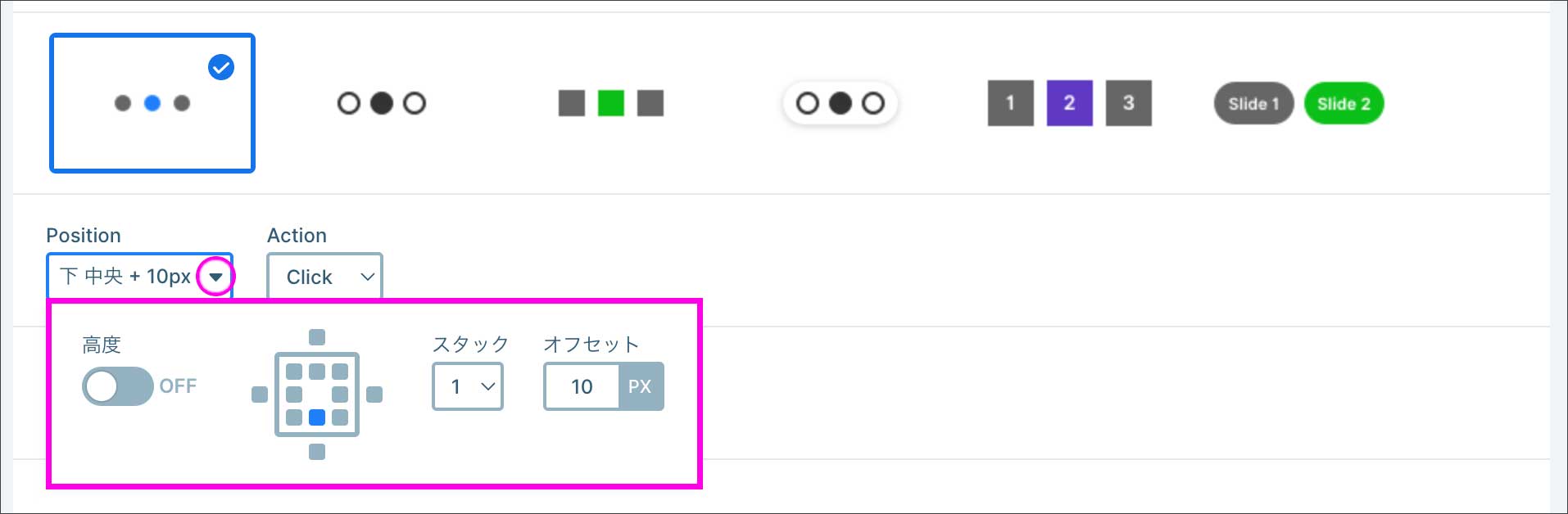Open the Action dropdown showing Click

point(324,277)
